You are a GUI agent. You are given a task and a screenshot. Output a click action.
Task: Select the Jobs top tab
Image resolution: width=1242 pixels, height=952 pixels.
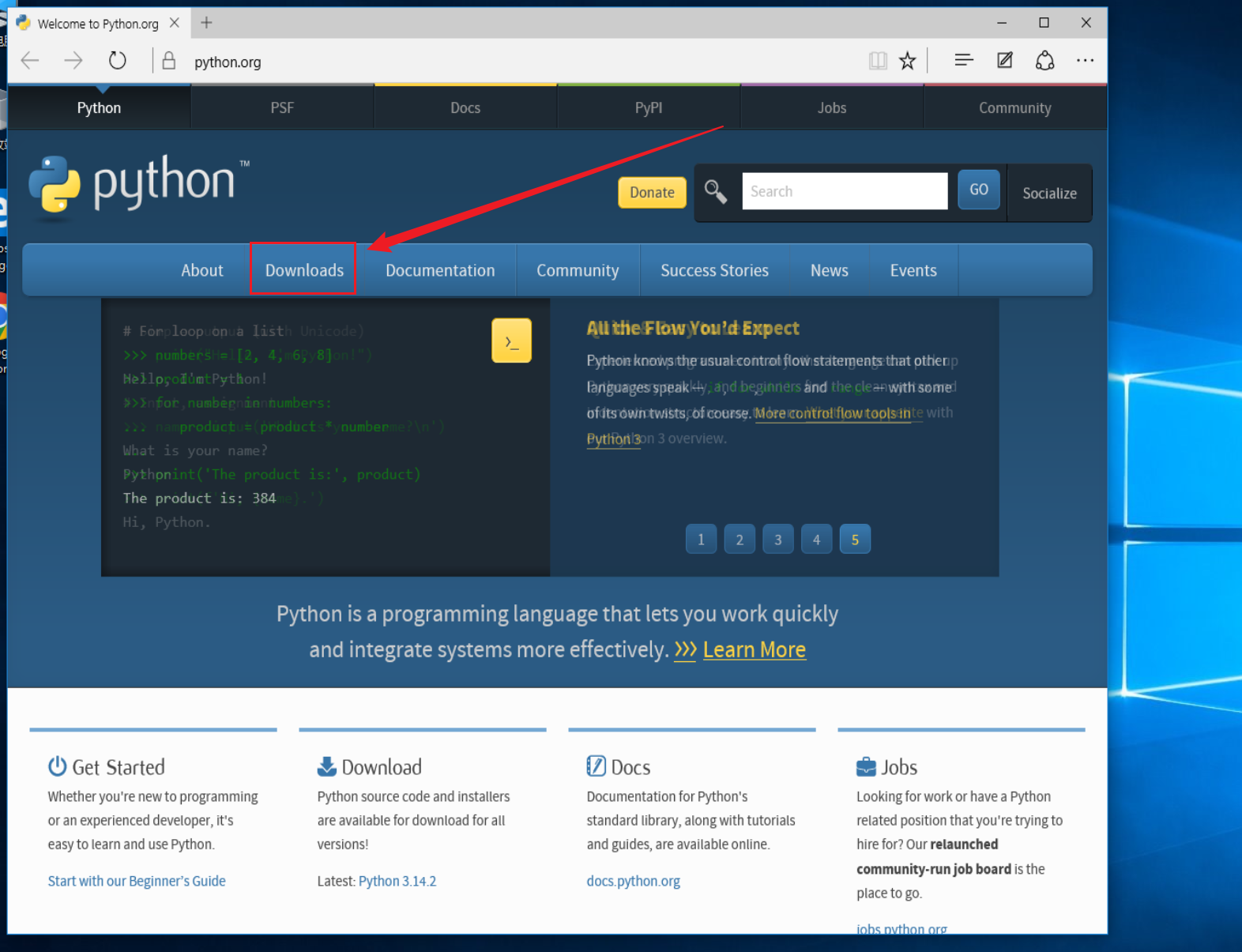pos(832,108)
